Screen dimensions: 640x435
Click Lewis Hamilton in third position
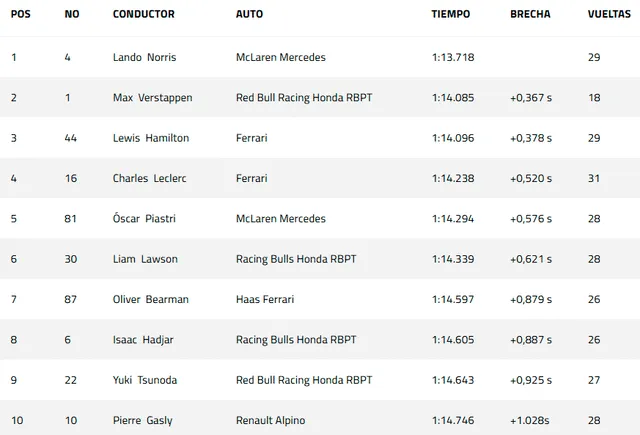click(x=151, y=138)
